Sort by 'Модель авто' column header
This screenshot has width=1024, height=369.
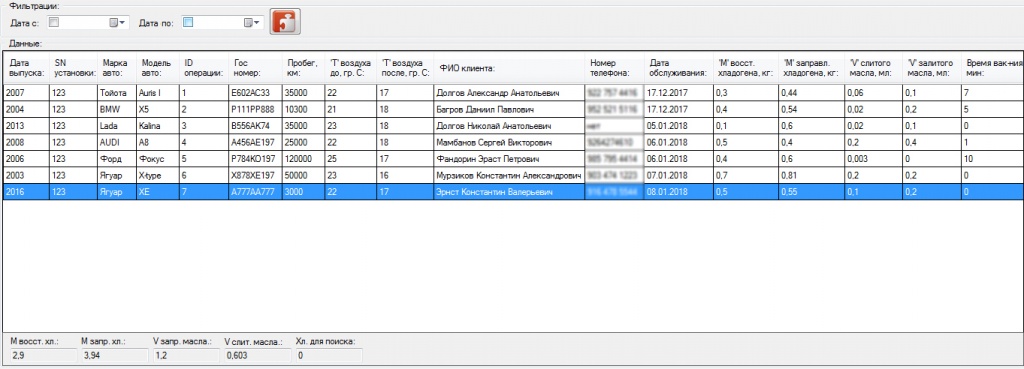pyautogui.click(x=157, y=67)
